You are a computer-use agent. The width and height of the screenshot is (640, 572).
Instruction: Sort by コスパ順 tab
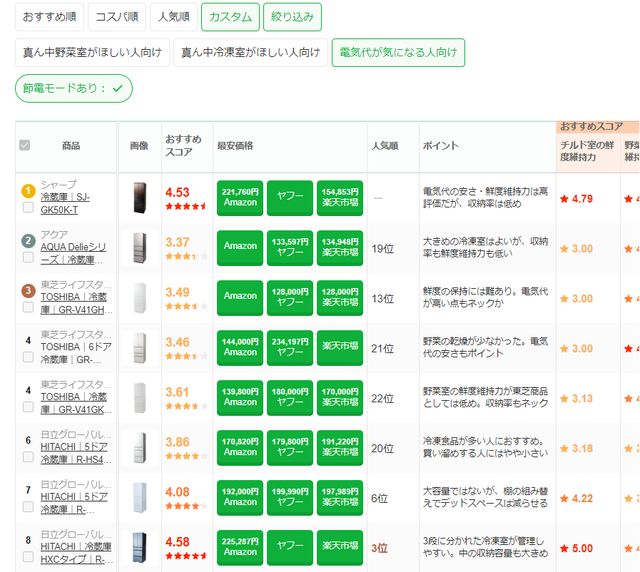click(114, 17)
